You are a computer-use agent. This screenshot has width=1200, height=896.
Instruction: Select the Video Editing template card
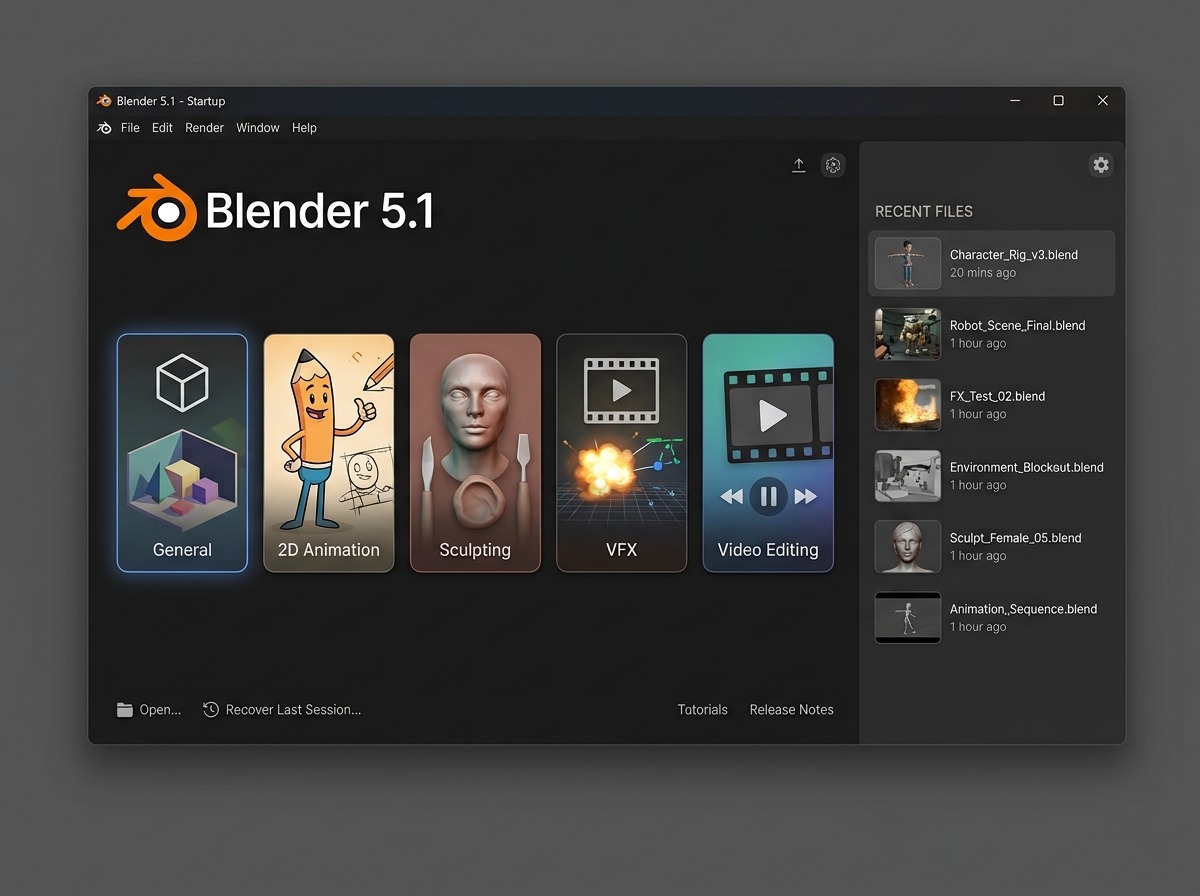[768, 453]
